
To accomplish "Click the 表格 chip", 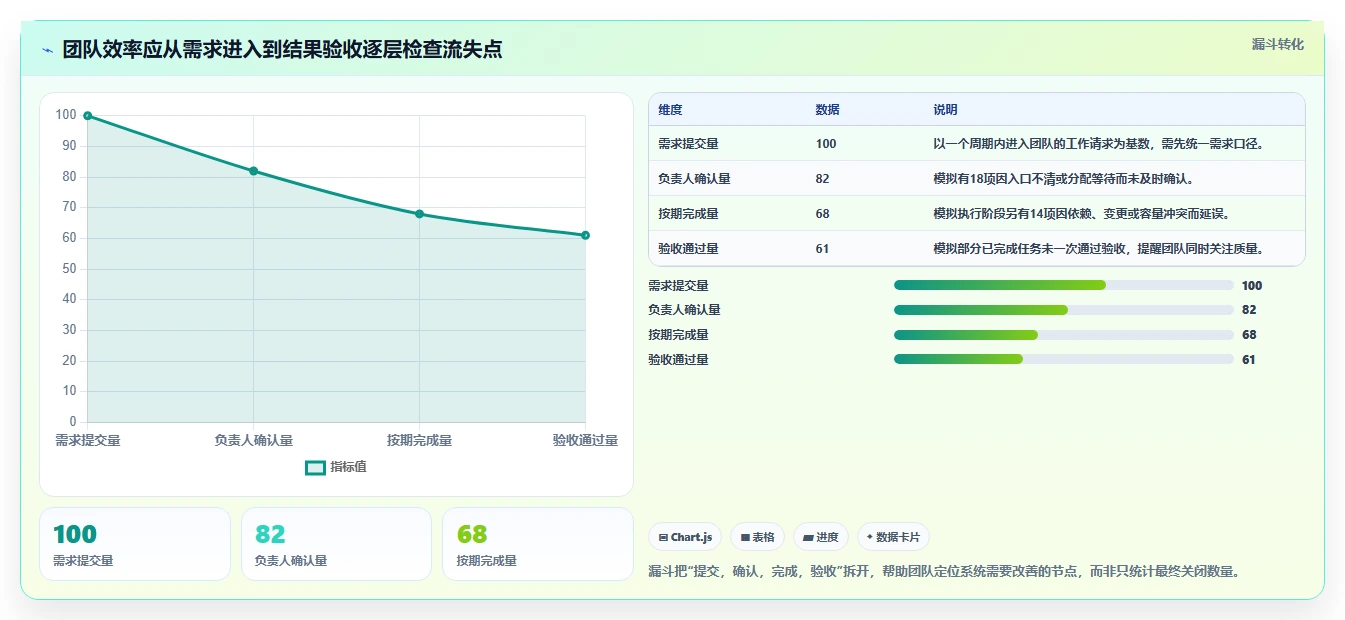I will click(x=757, y=537).
